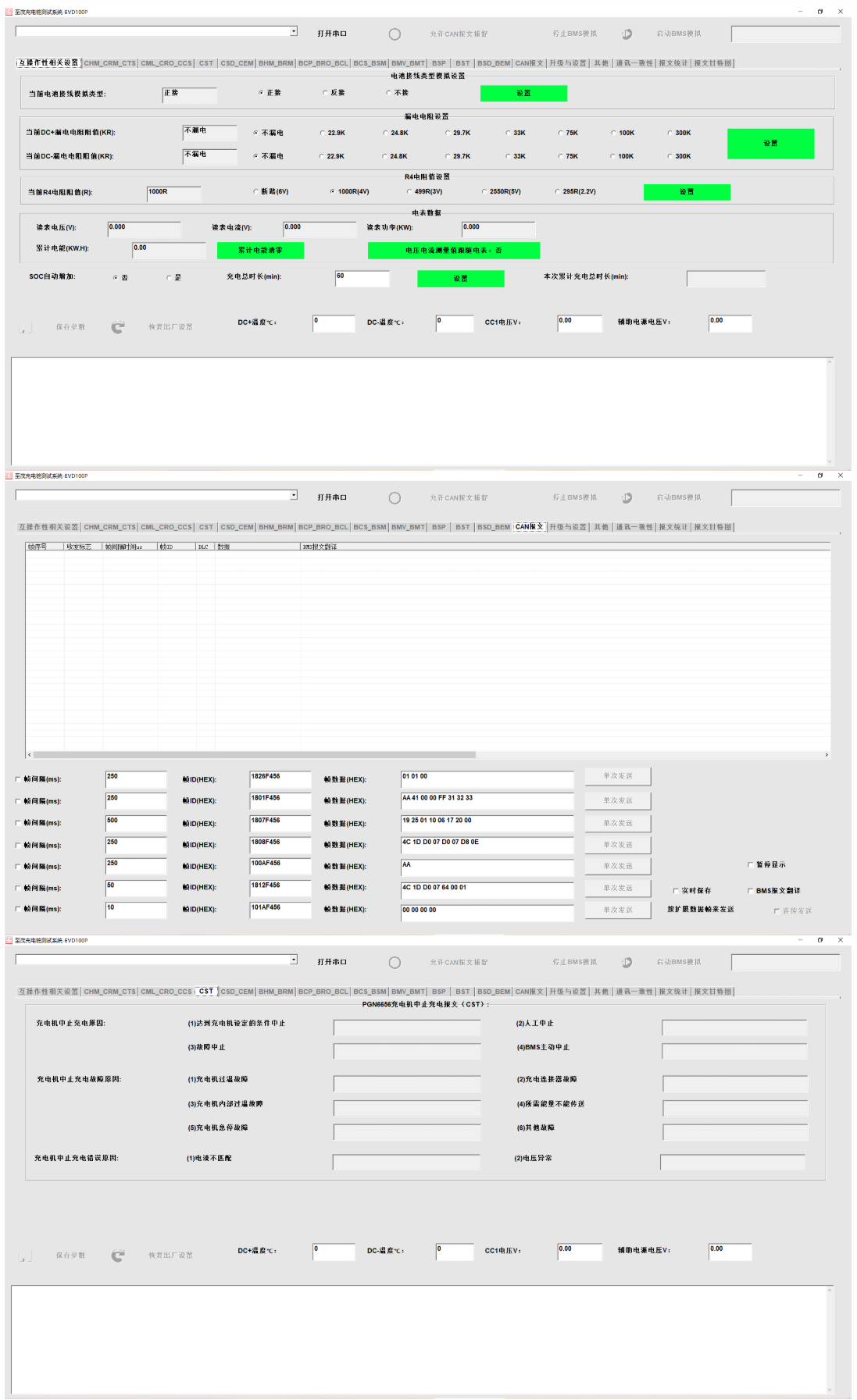Click 单次发送 for frame 1812F456

[617, 888]
